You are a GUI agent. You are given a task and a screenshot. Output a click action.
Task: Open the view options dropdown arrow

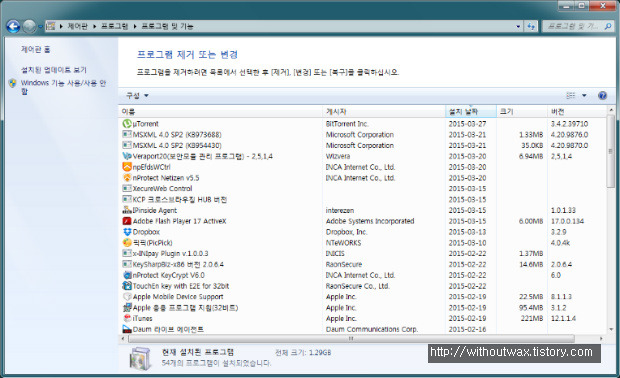[x=584, y=95]
